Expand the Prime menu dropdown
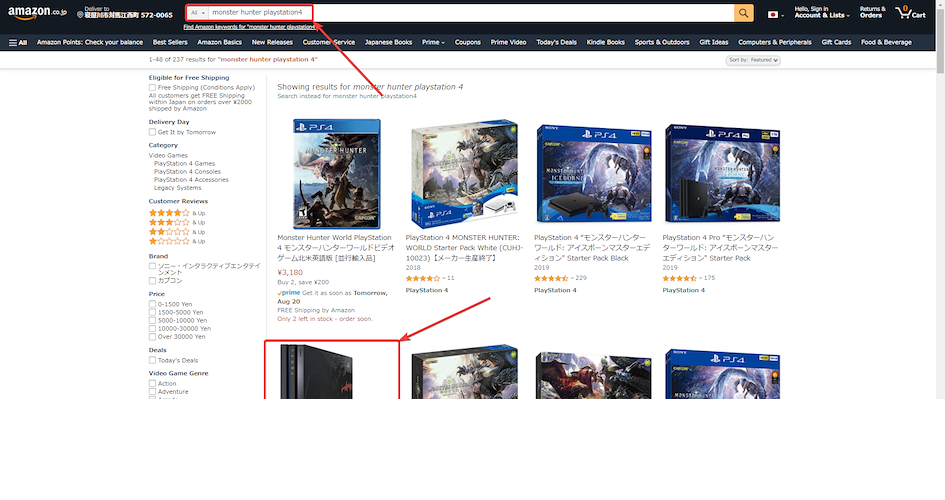The width and height of the screenshot is (945, 500). coord(433,43)
